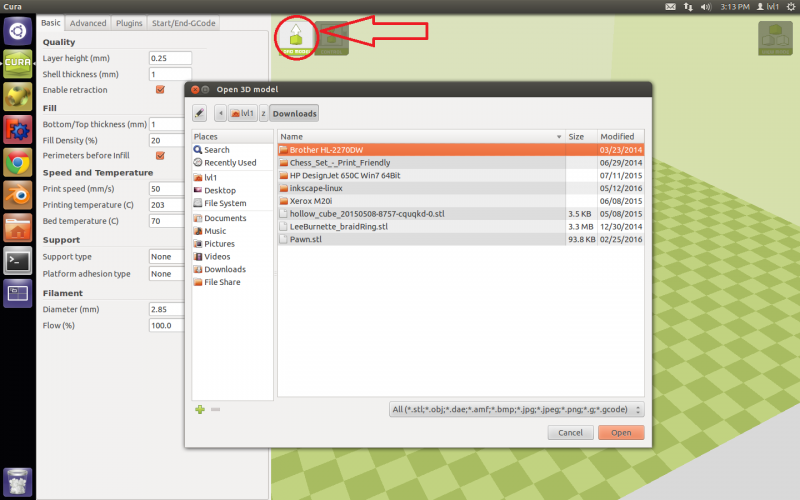
Task: Open the Platform adhesion type dropdown
Action: pos(167,274)
